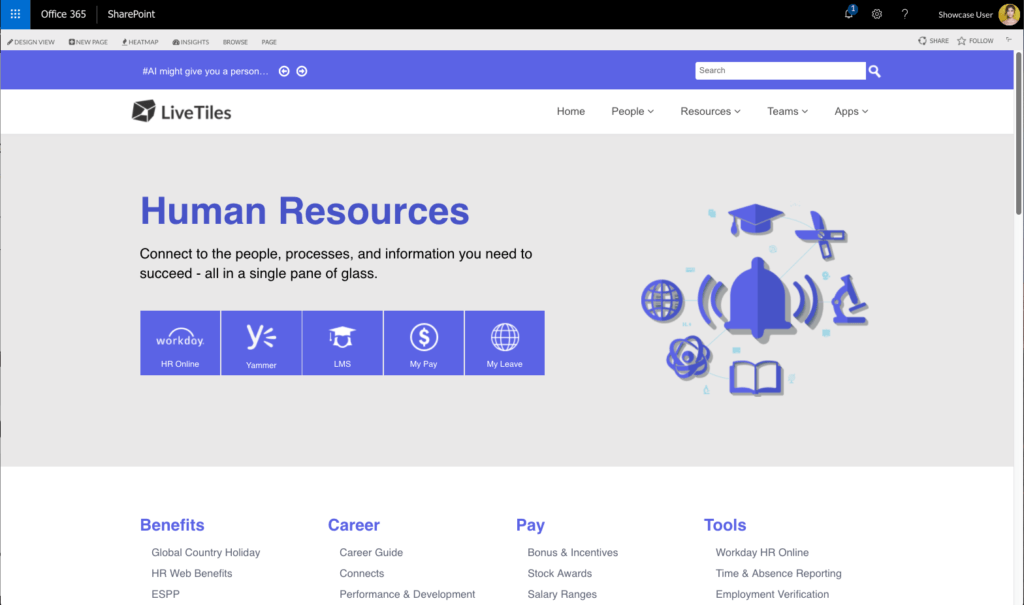Screen dimensions: 1024x605
Task: Click the Office 365 header link
Action: (x=63, y=14)
